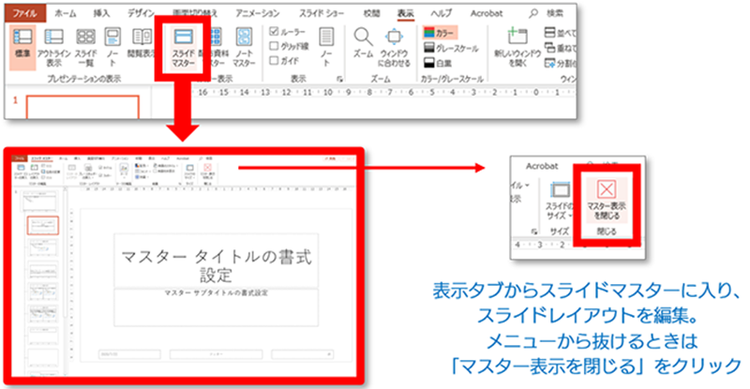The height and width of the screenshot is (389, 750).
Task: Select slide 1 thumbnail in top screenshot
Action: coord(82,107)
